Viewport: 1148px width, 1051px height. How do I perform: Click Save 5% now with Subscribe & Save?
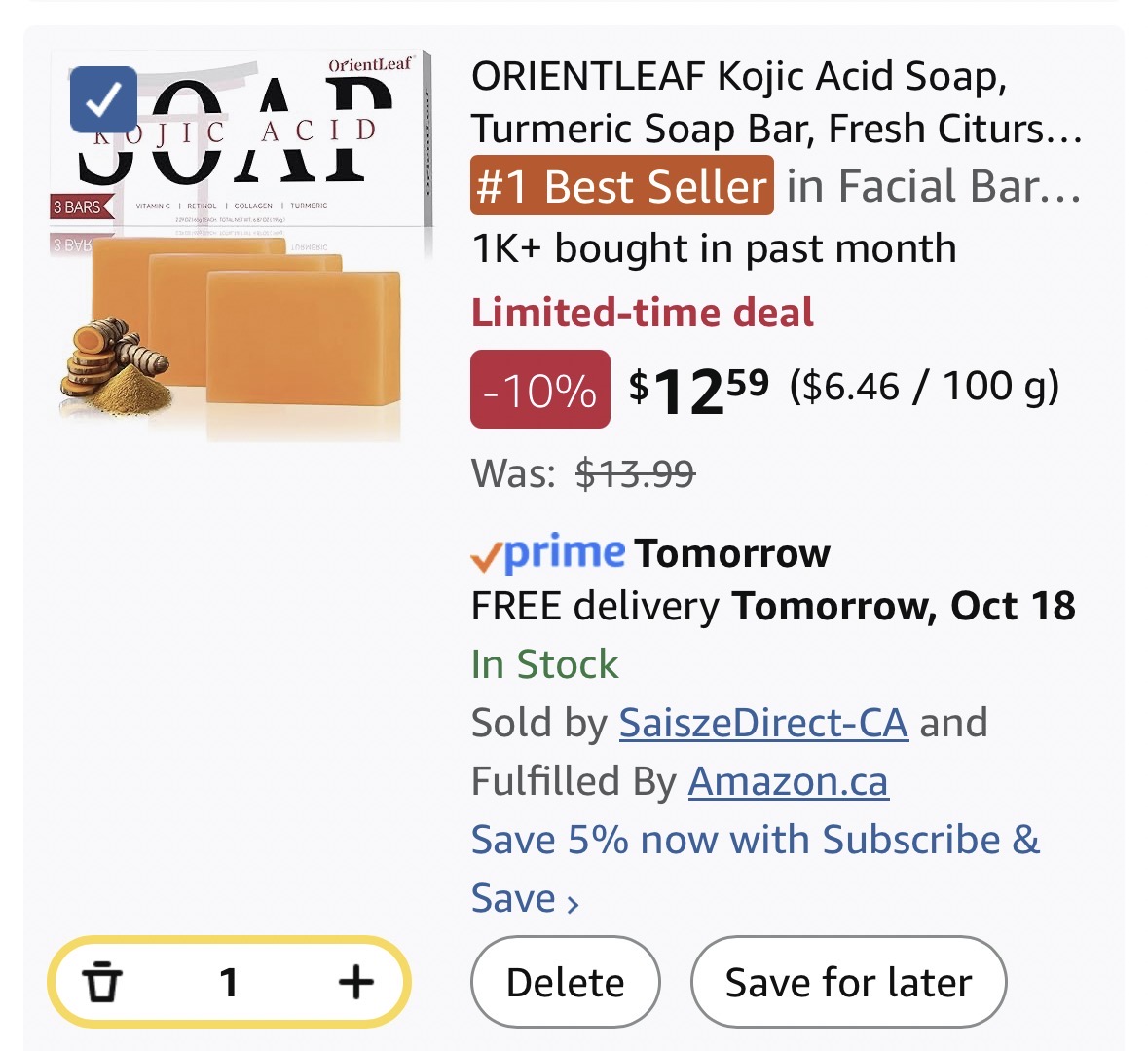[x=755, y=840]
